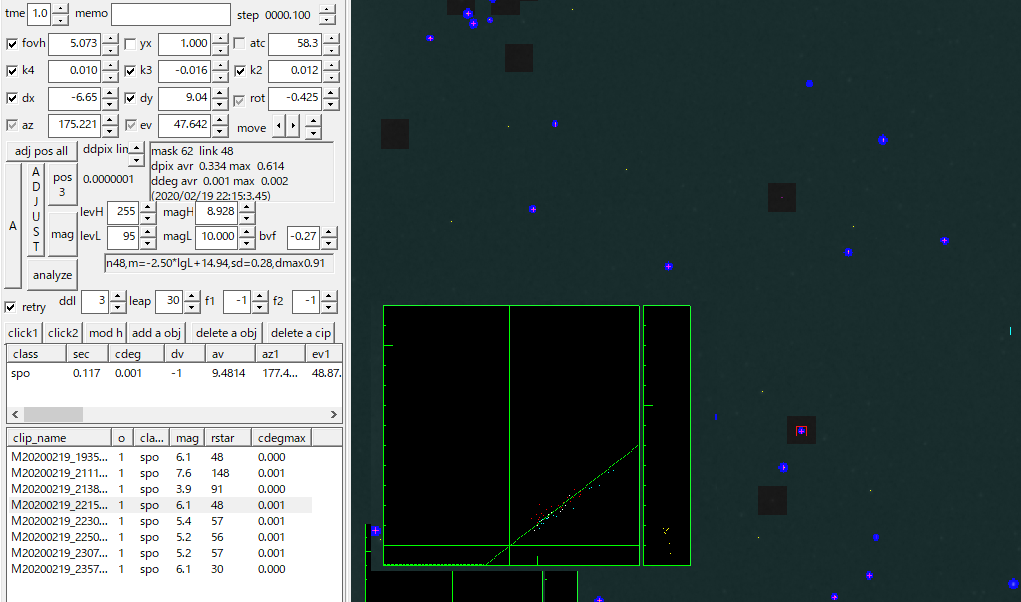Image resolution: width=1021 pixels, height=602 pixels.
Task: Click the adj pos all button
Action: click(x=41, y=151)
